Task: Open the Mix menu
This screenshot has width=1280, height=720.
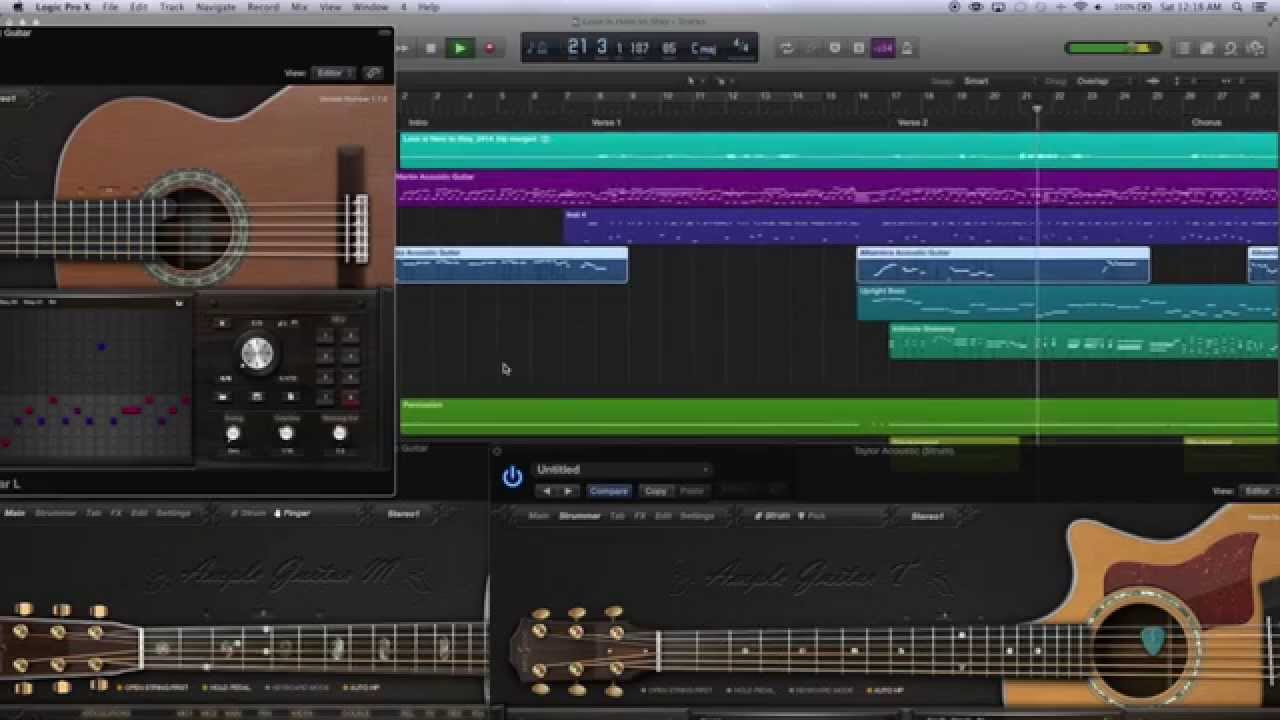Action: pos(299,7)
